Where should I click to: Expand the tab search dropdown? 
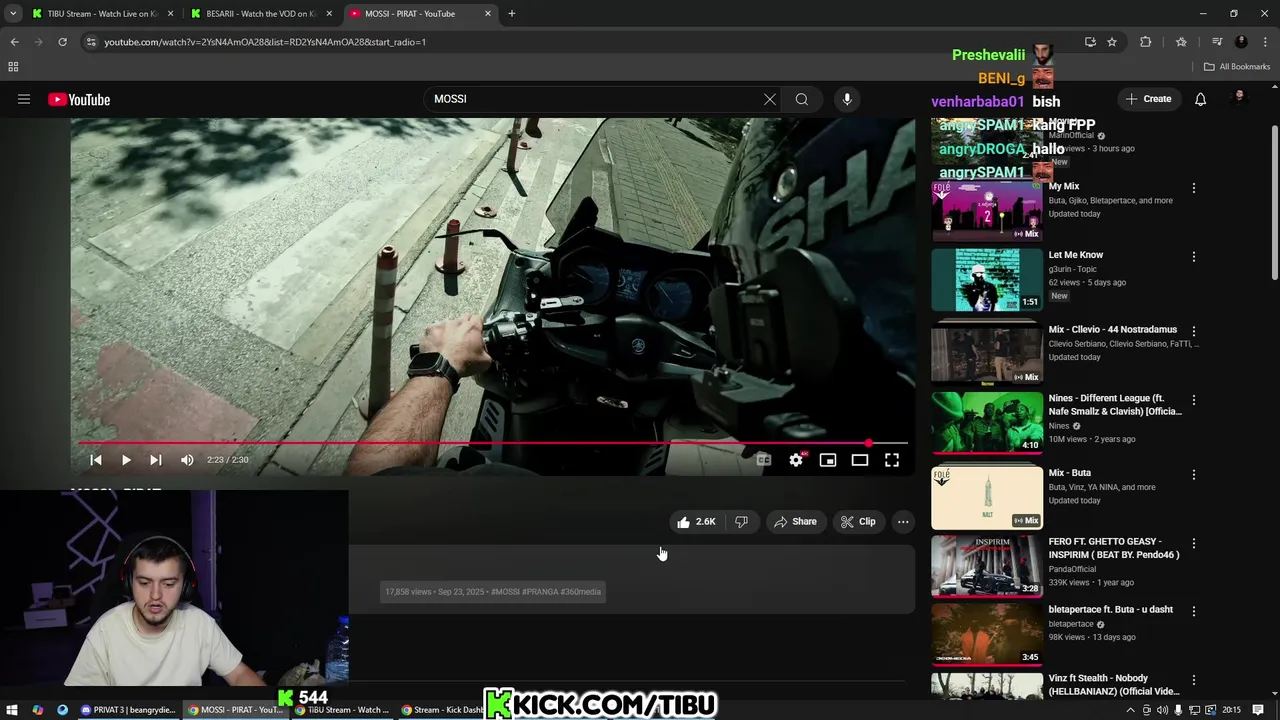13,14
